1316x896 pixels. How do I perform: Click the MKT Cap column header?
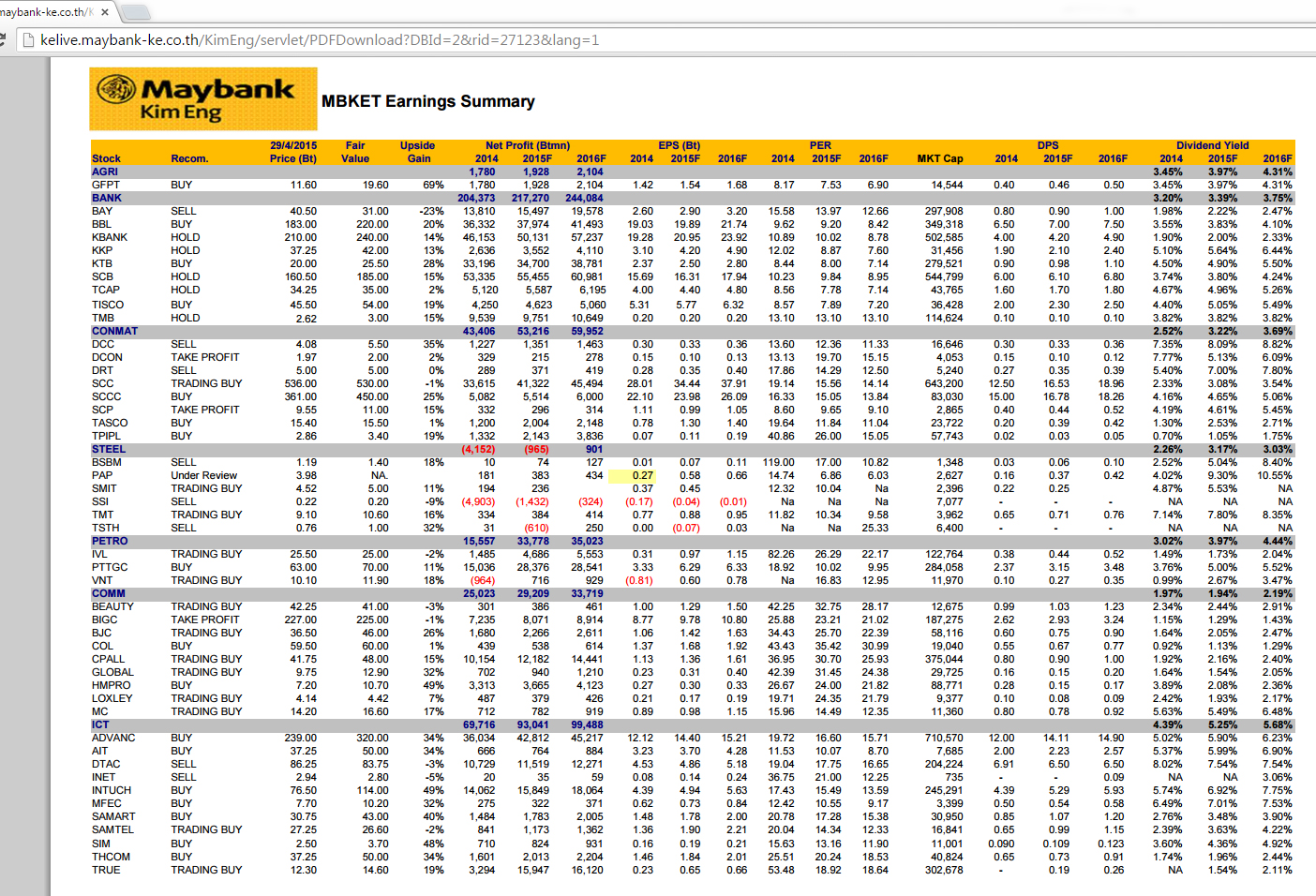[x=939, y=158]
